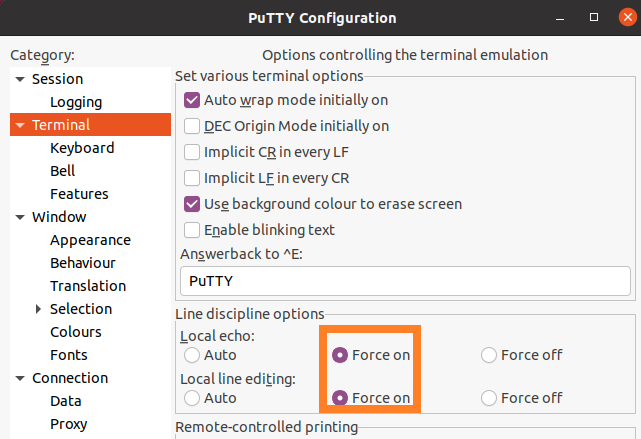Collapse the Session tree category
Screen dimensions: 641x439
pyautogui.click(x=20, y=79)
